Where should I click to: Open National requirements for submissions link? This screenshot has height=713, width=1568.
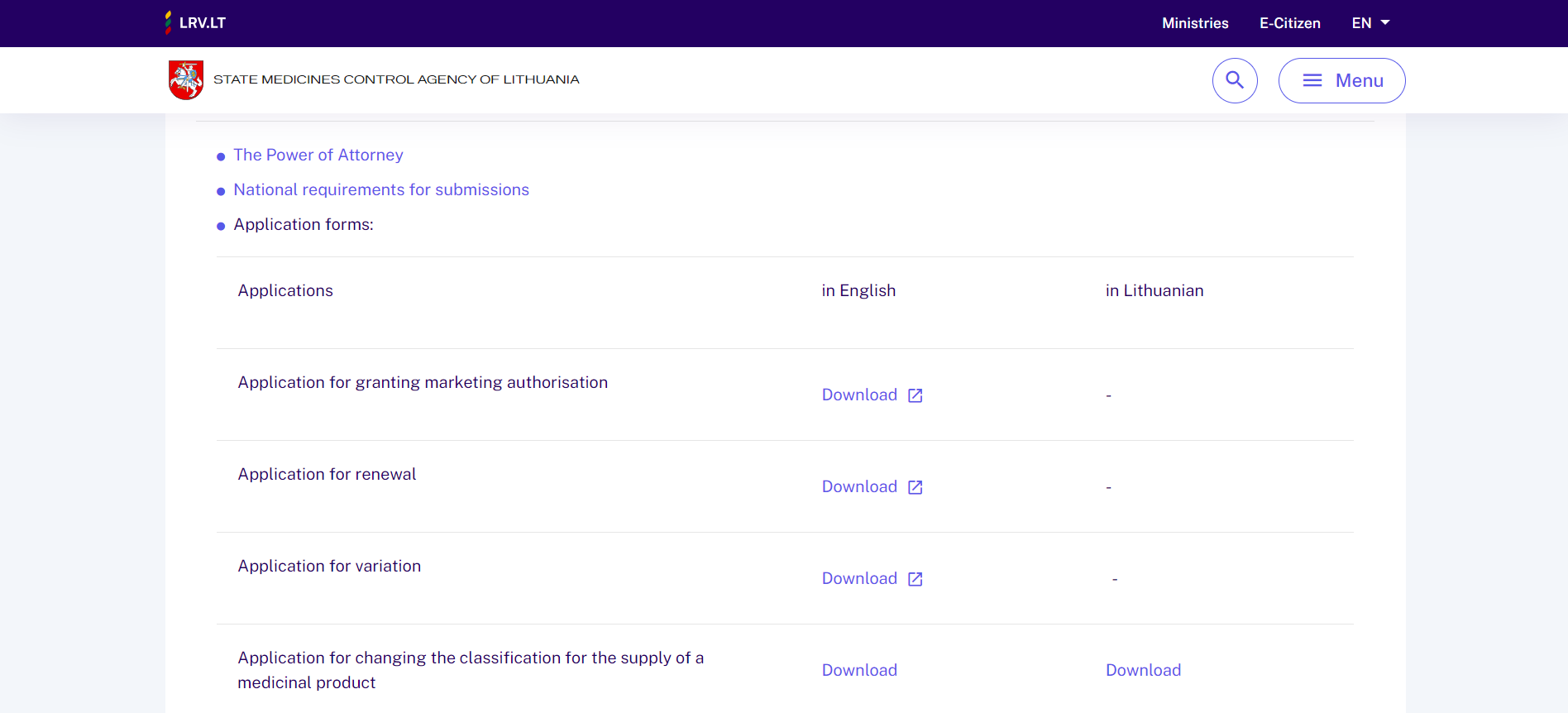point(381,190)
